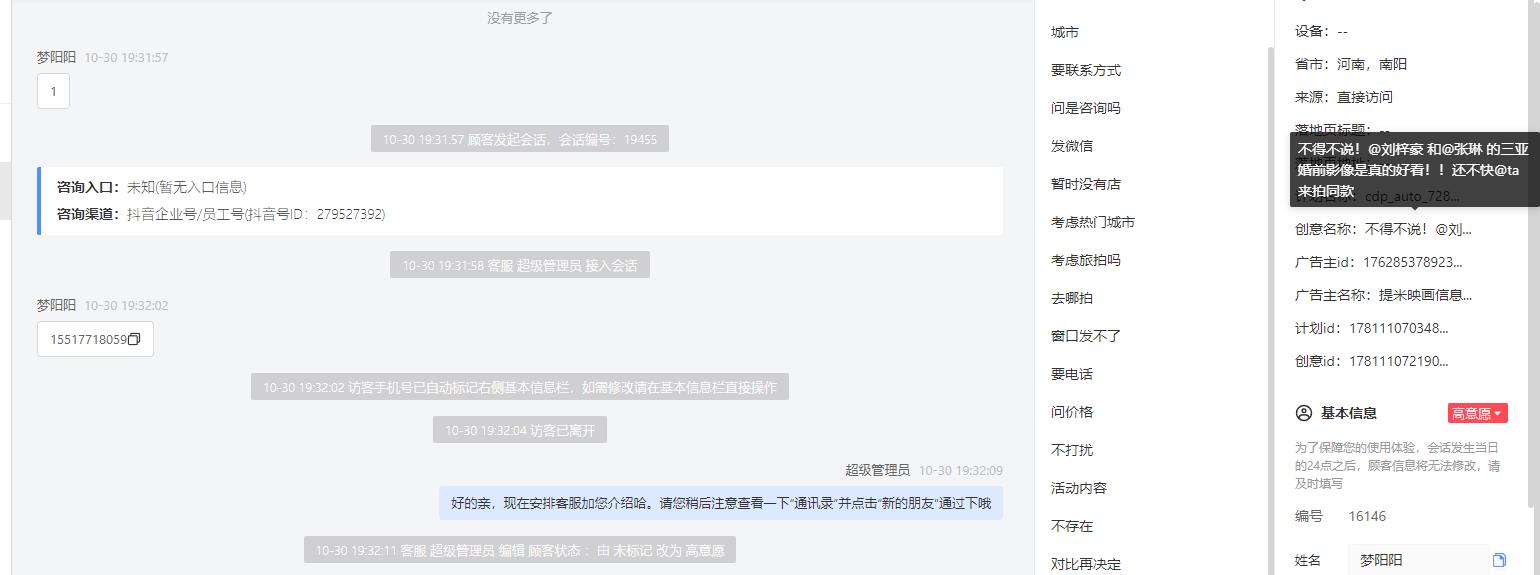Open the 高意愿 intent dropdown
The width and height of the screenshot is (1540, 575).
(x=1477, y=413)
